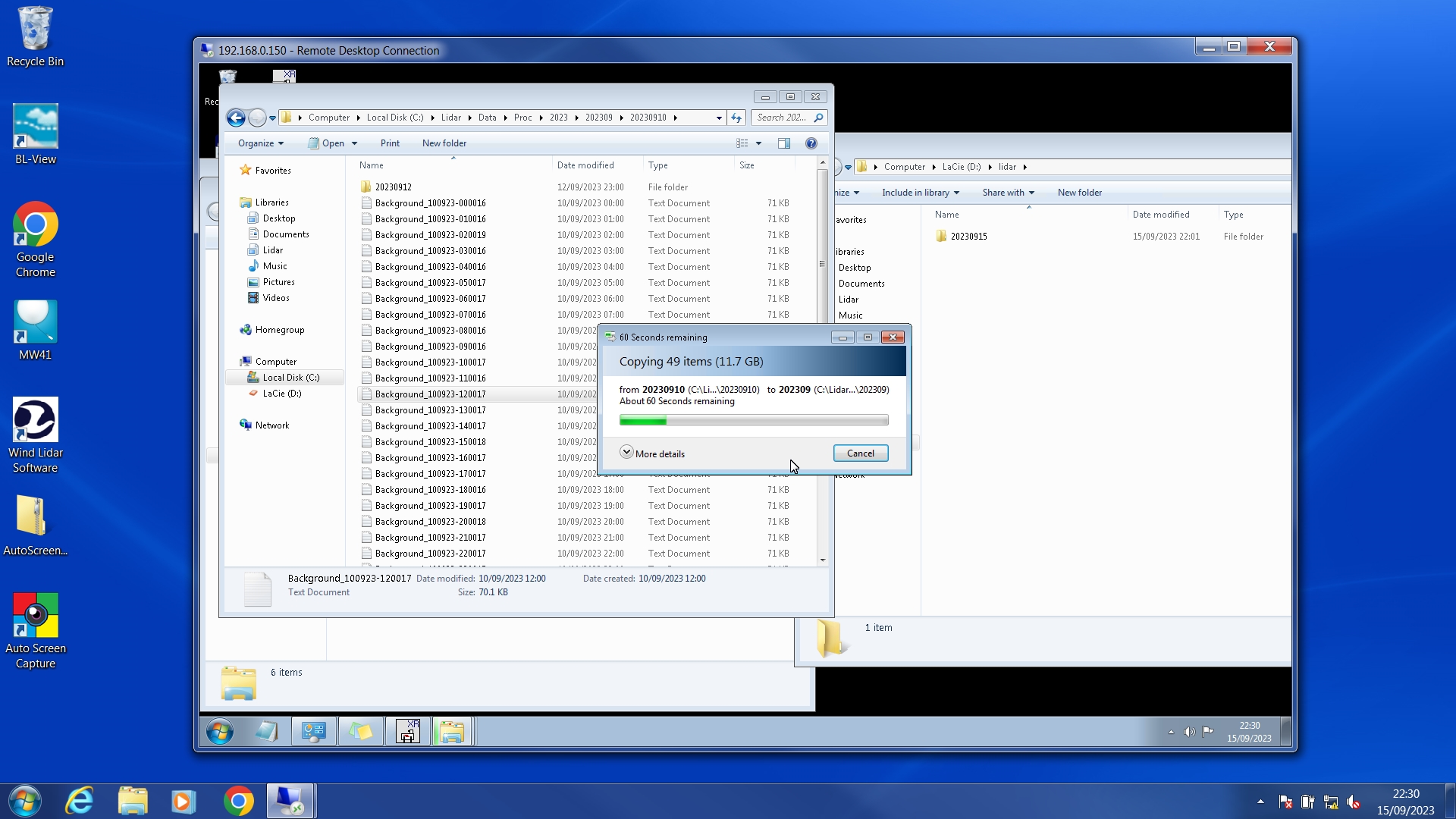Click the Search 202... input field
This screenshot has height=819, width=1456.
[x=781, y=118]
